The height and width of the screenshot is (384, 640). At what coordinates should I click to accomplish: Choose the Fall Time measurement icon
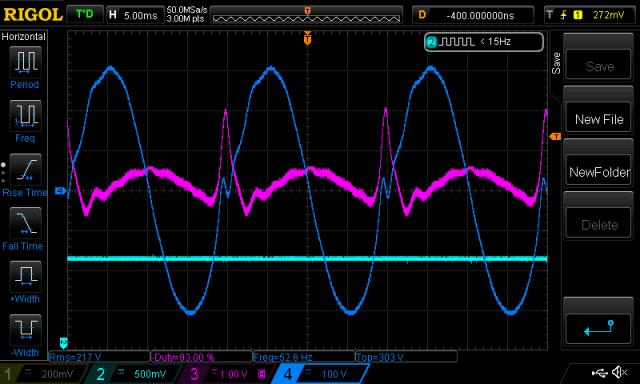pyautogui.click(x=25, y=223)
